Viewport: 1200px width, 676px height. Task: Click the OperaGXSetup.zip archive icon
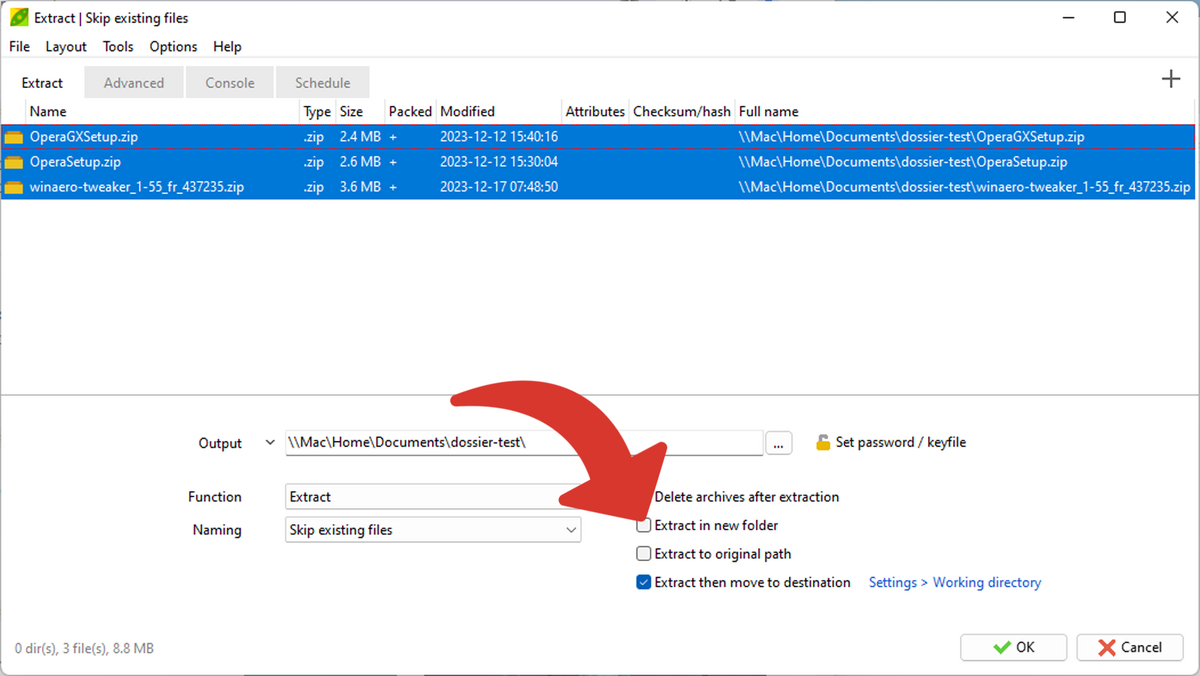[13, 137]
